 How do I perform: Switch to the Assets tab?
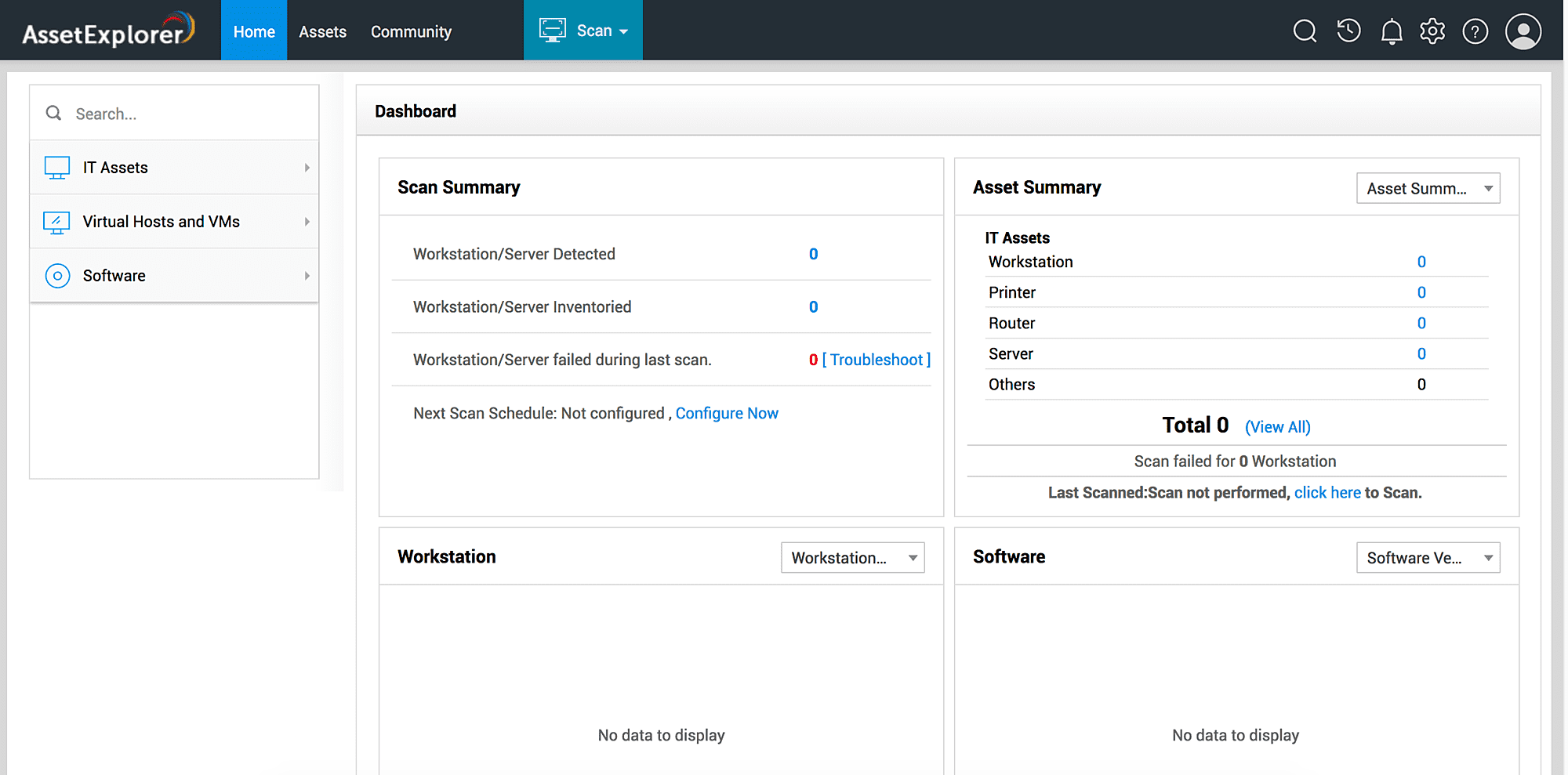point(322,31)
